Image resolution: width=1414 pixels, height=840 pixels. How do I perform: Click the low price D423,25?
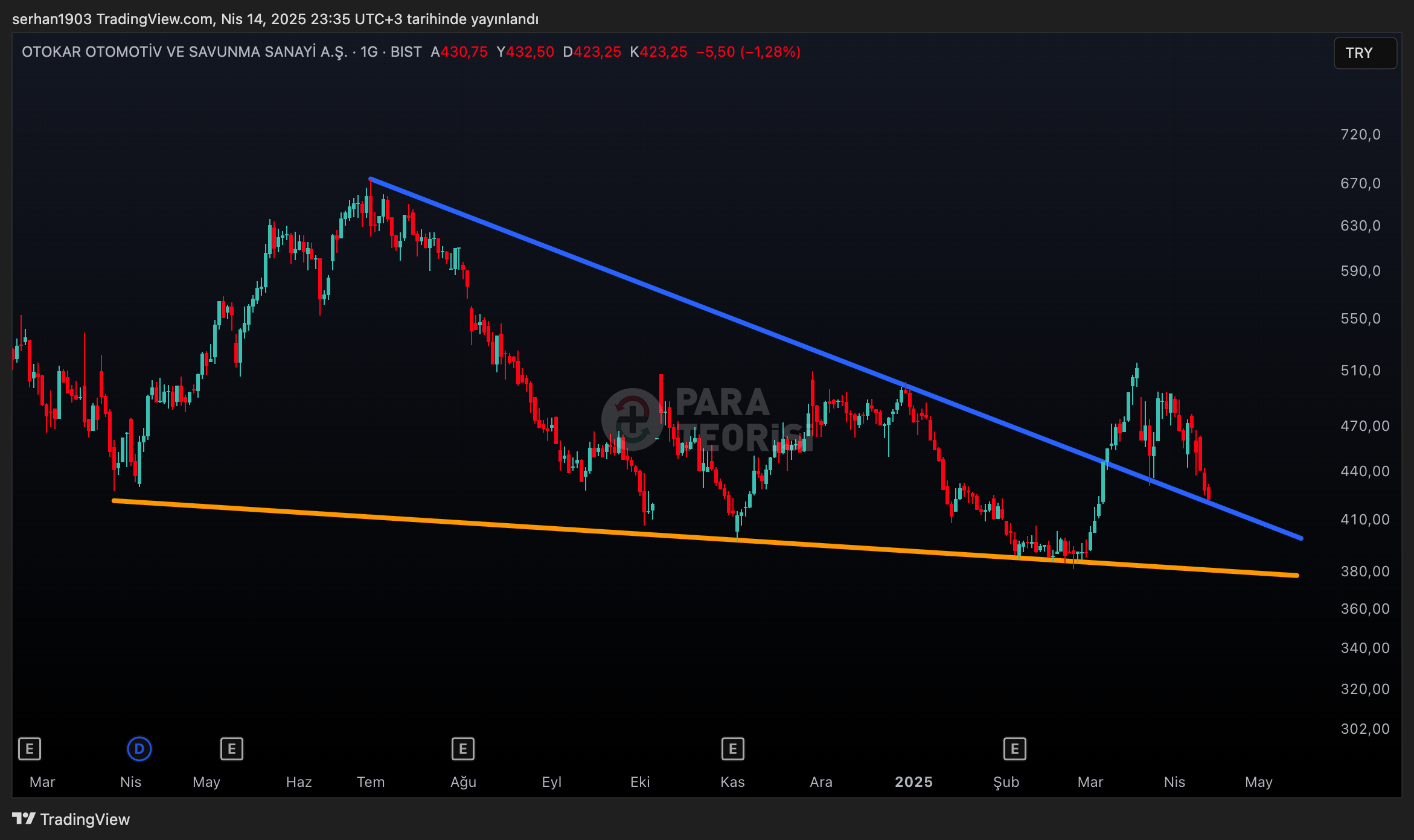coord(592,52)
